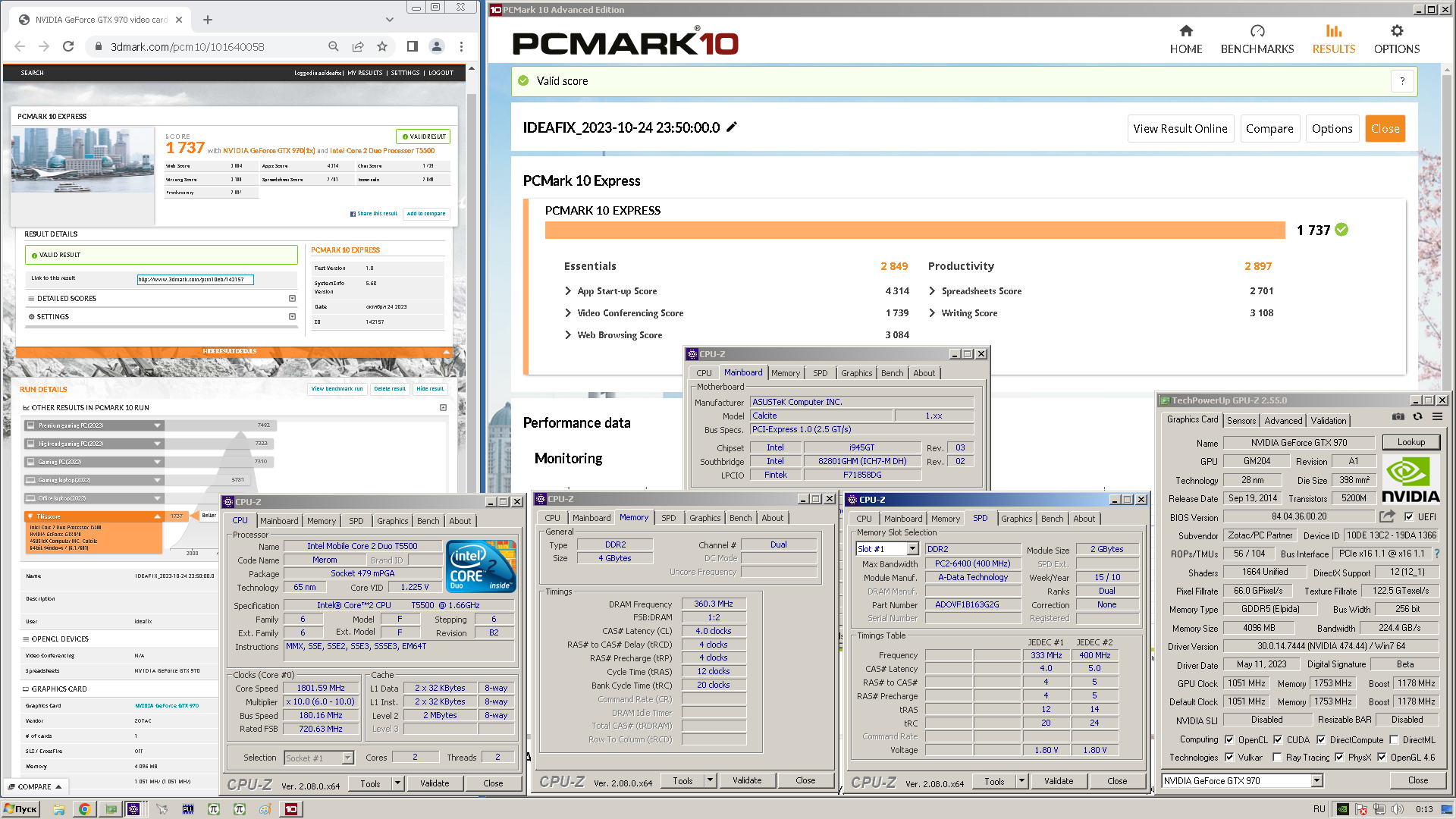The image size is (1456, 819).
Task: Export BIOS with share arrow in GPU-Z
Action: click(x=1387, y=516)
